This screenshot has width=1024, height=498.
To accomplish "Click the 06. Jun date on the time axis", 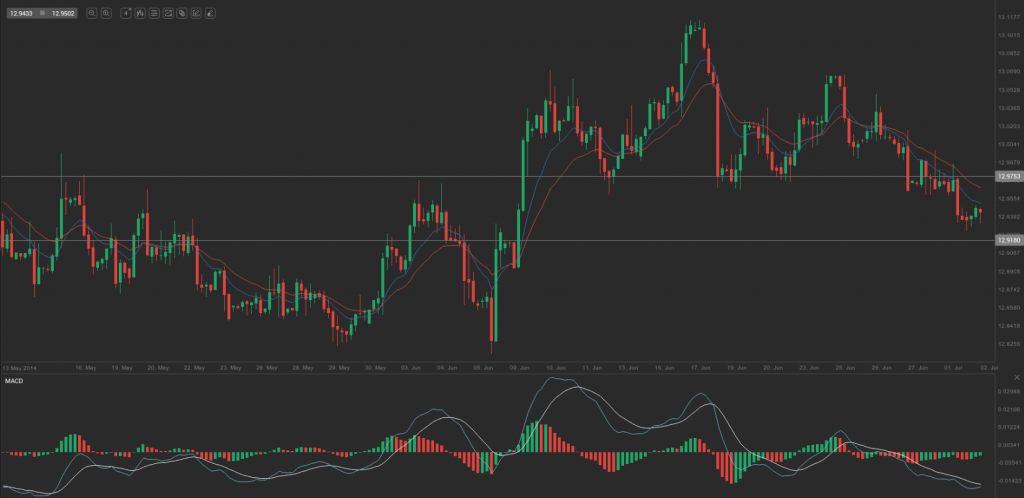I will (x=515, y=368).
